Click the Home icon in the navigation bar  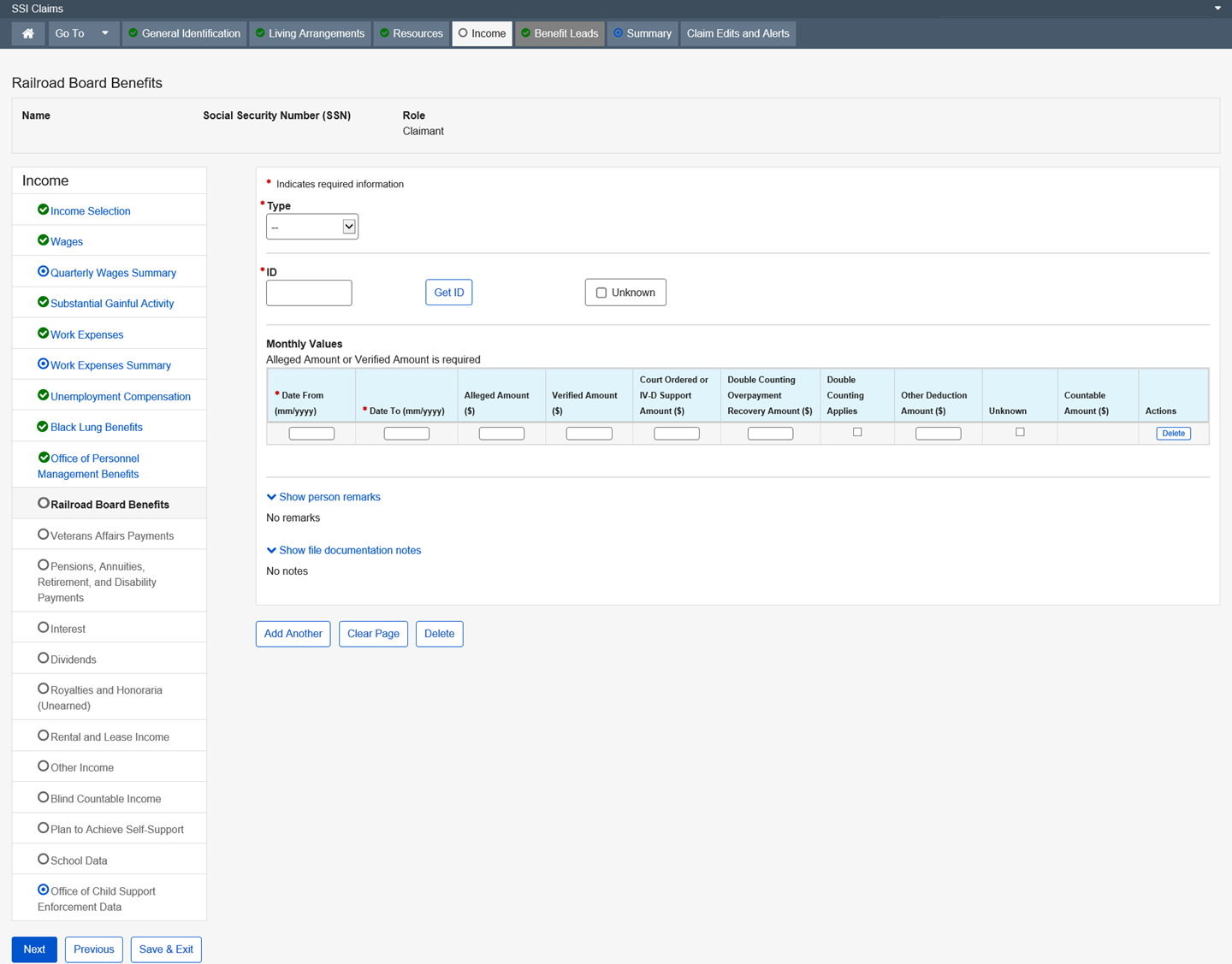(28, 33)
